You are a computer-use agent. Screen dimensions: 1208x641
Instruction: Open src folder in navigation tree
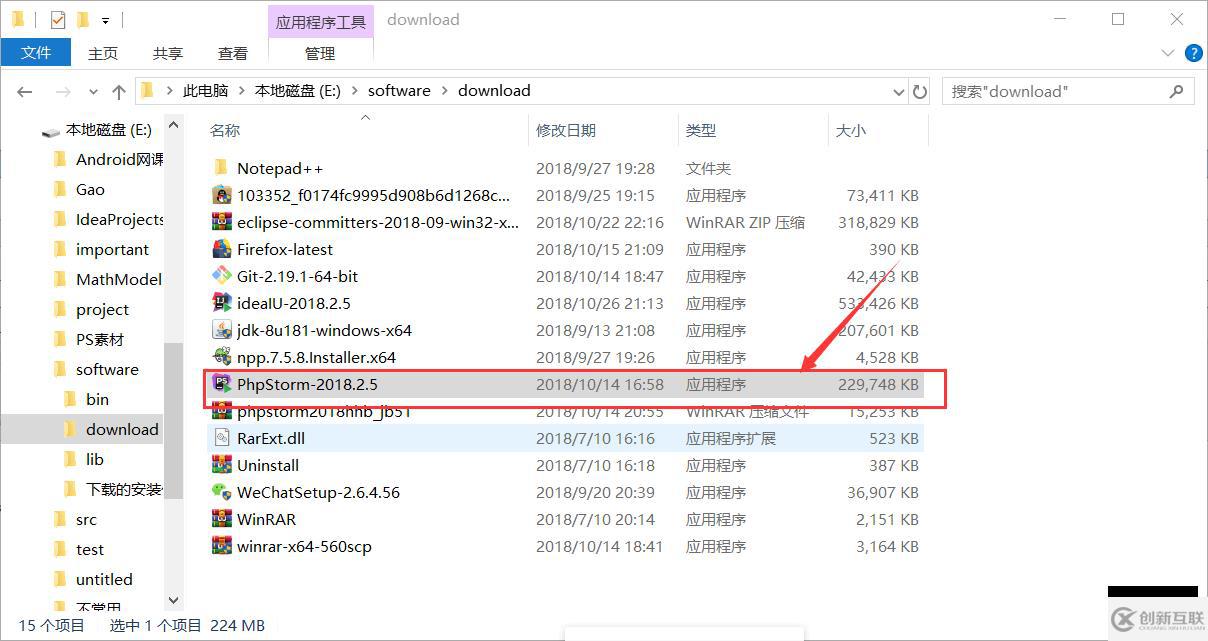(86, 520)
